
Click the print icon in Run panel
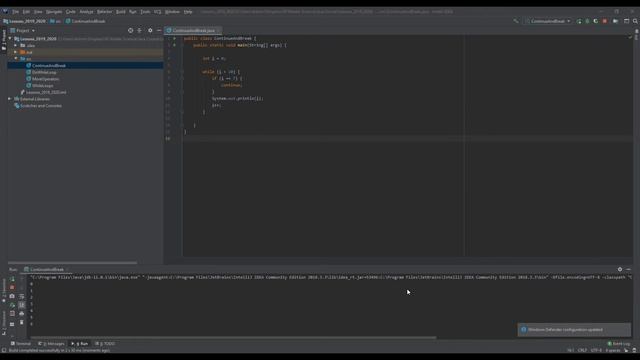coord(22,313)
